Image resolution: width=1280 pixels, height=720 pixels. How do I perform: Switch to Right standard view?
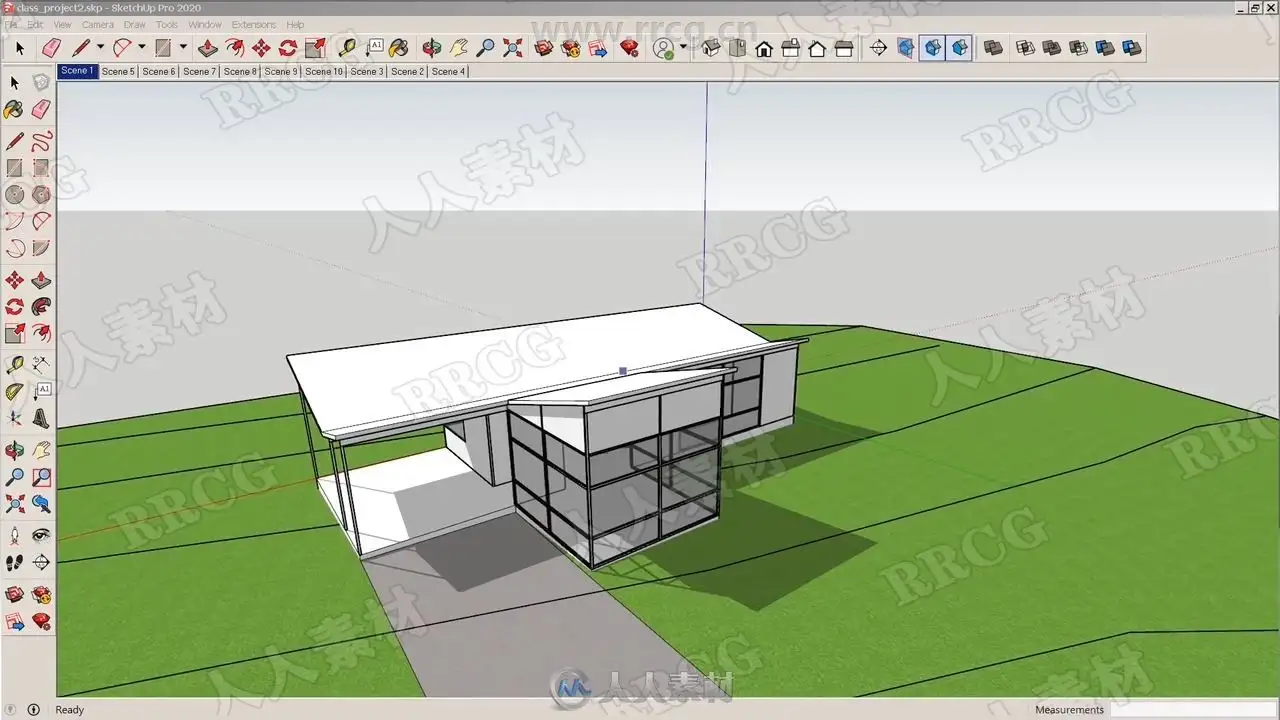[791, 48]
